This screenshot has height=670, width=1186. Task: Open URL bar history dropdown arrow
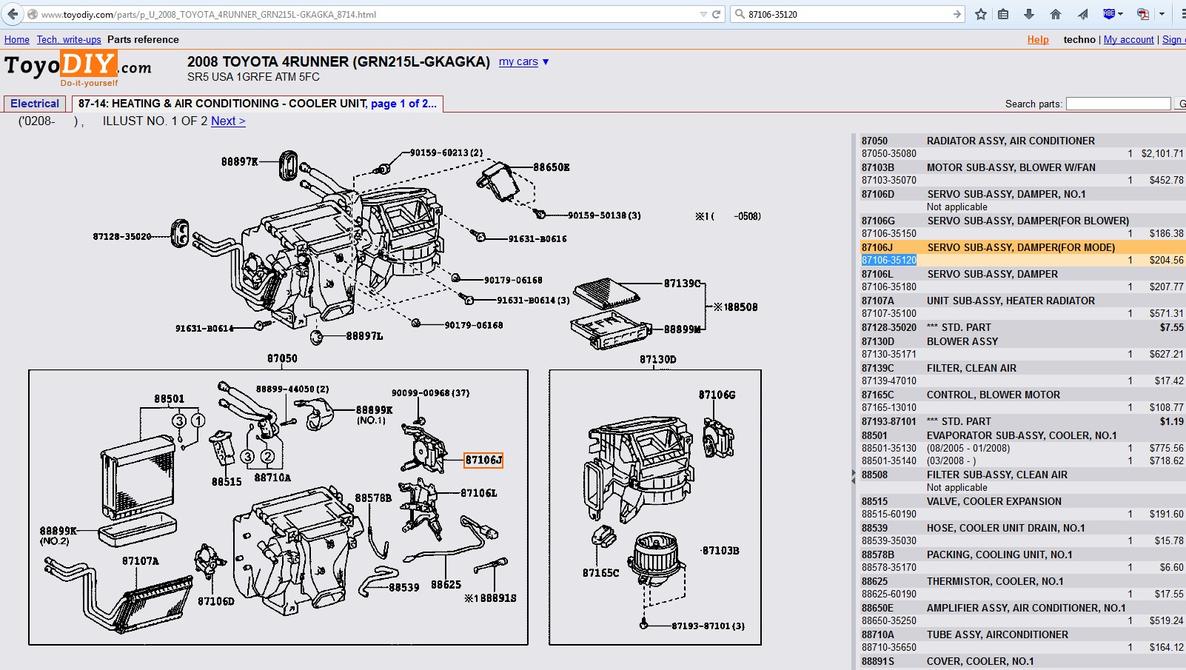coord(703,14)
